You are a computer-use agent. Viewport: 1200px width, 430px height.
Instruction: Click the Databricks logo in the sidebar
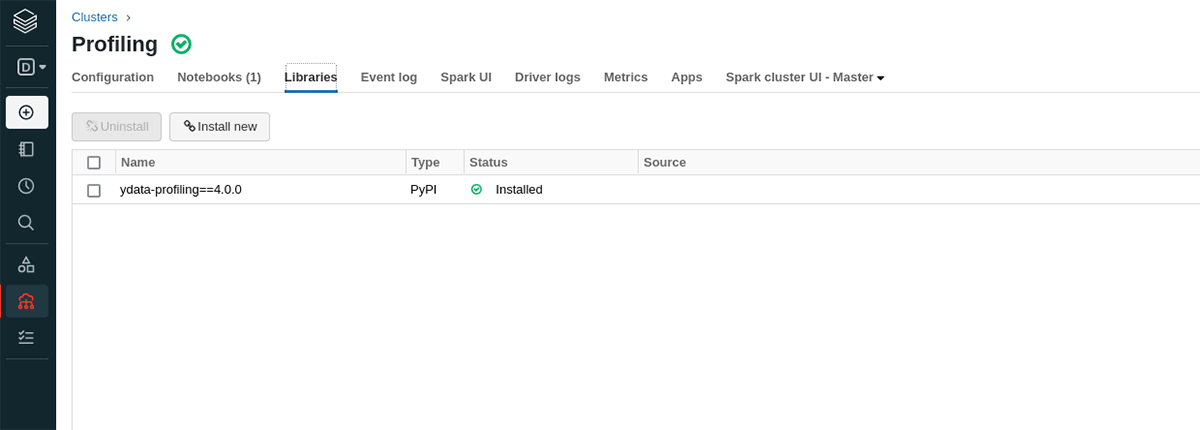(27, 20)
